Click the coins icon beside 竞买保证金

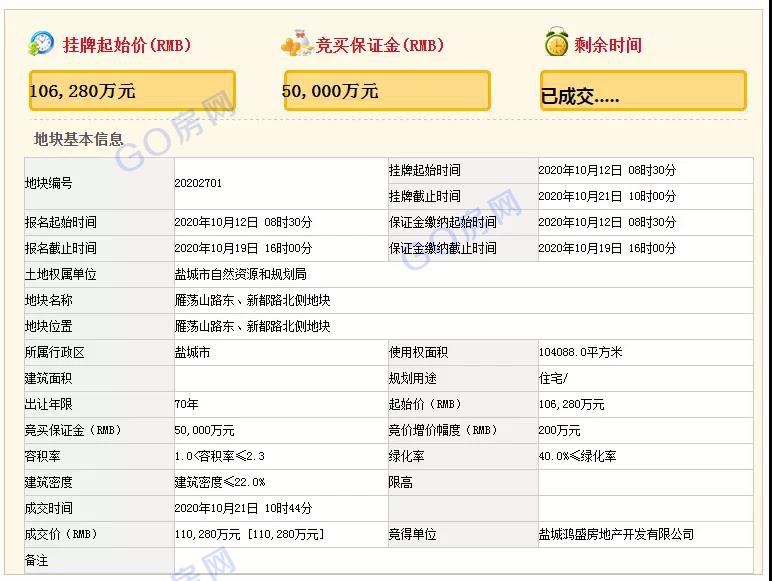click(296, 45)
